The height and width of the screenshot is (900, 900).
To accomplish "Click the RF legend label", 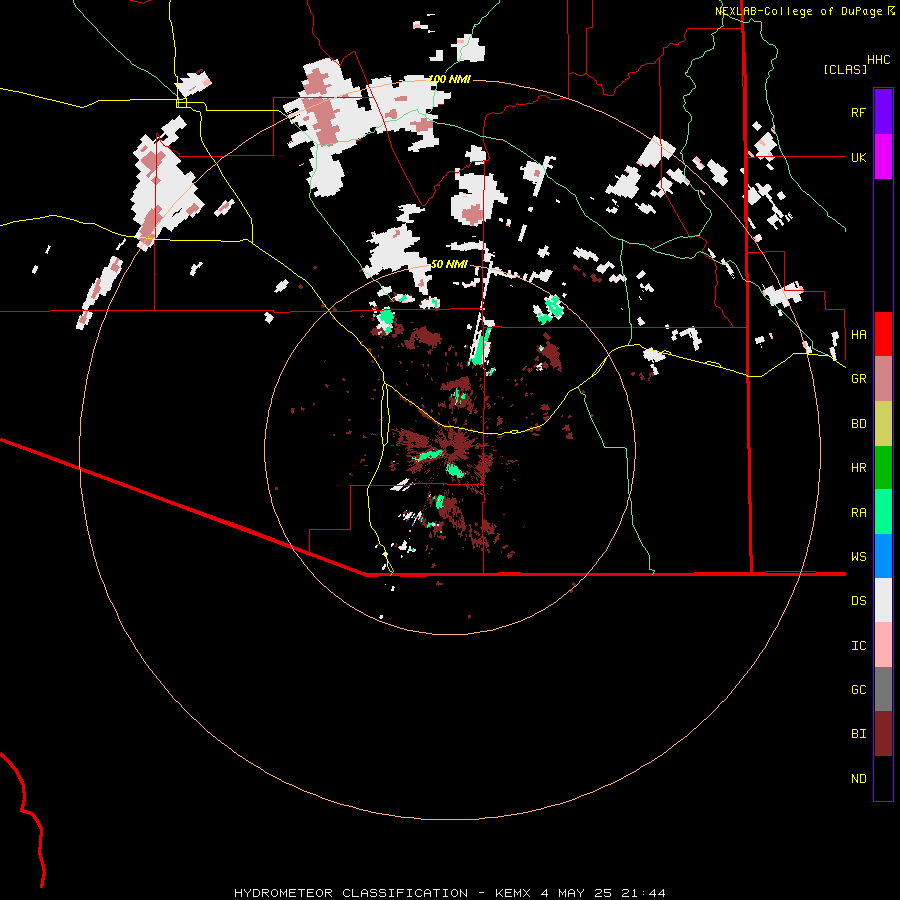I will (858, 112).
